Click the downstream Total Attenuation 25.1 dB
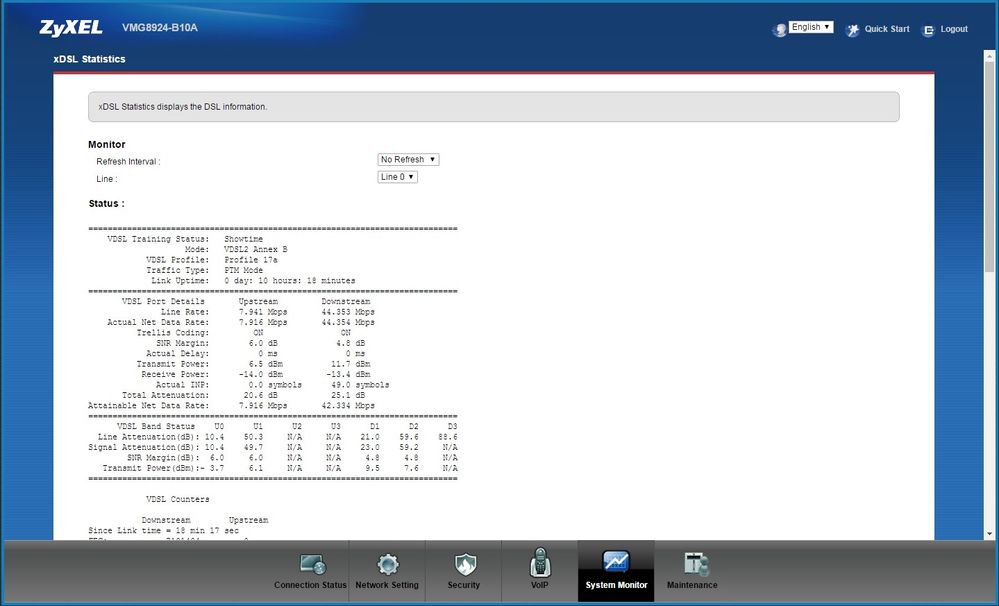 point(348,395)
